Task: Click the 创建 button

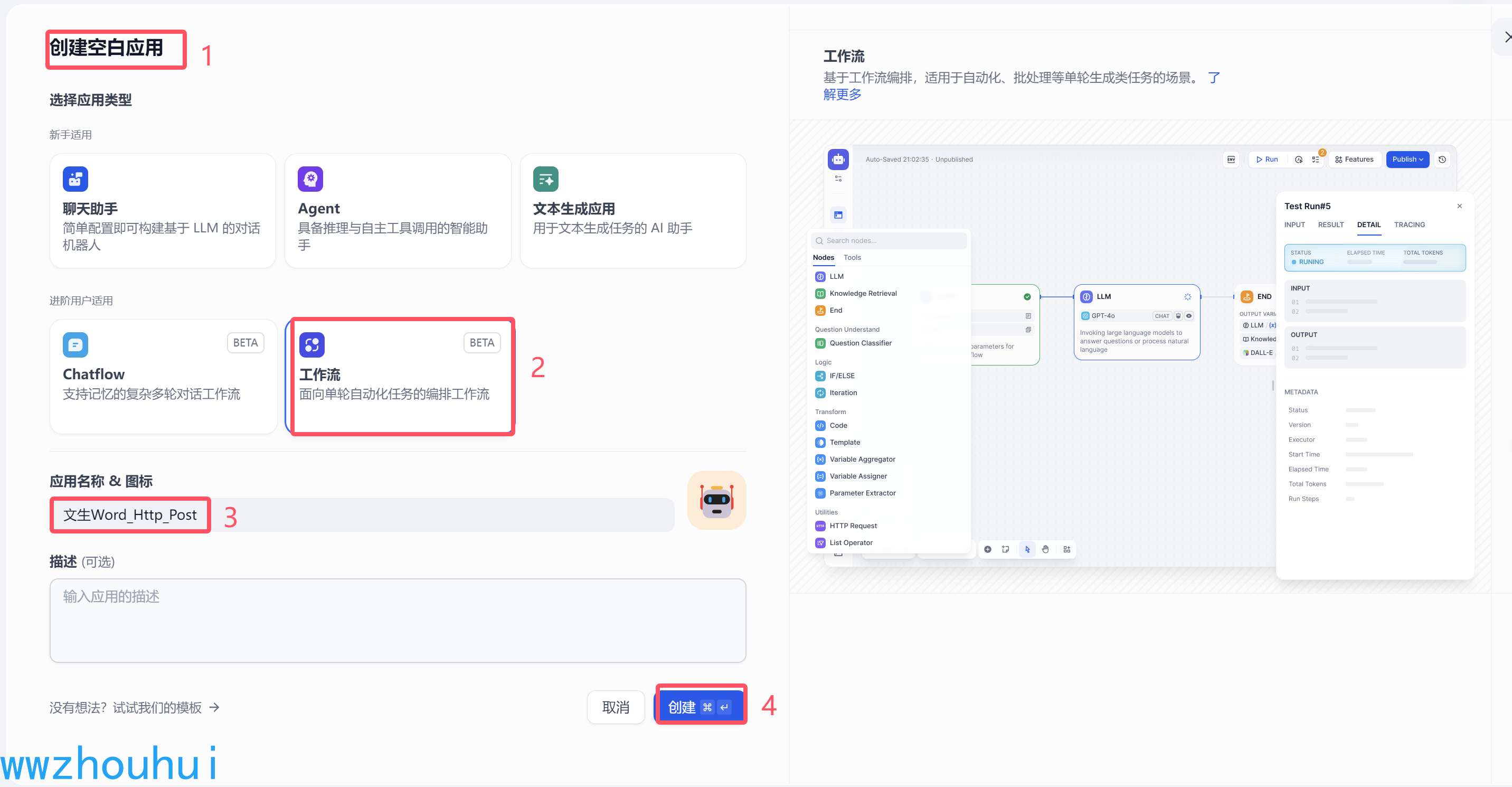Action: [x=699, y=707]
